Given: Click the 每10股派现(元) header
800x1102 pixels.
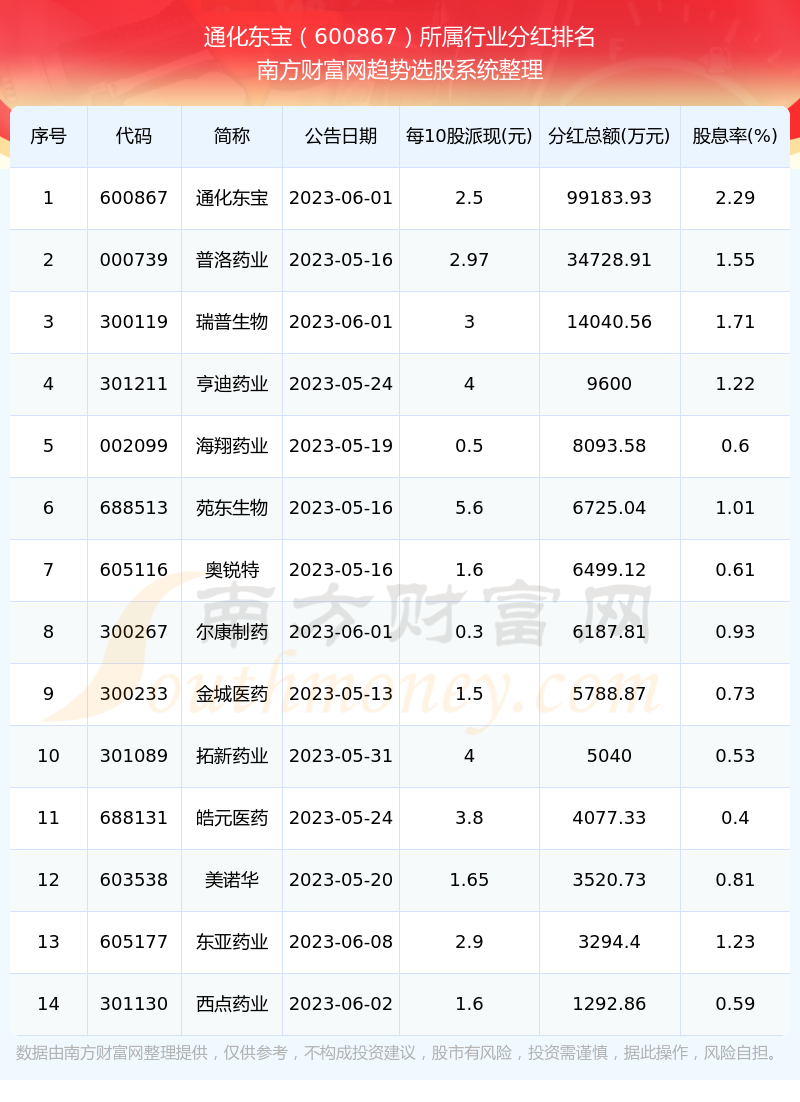Looking at the screenshot, I should tap(468, 136).
